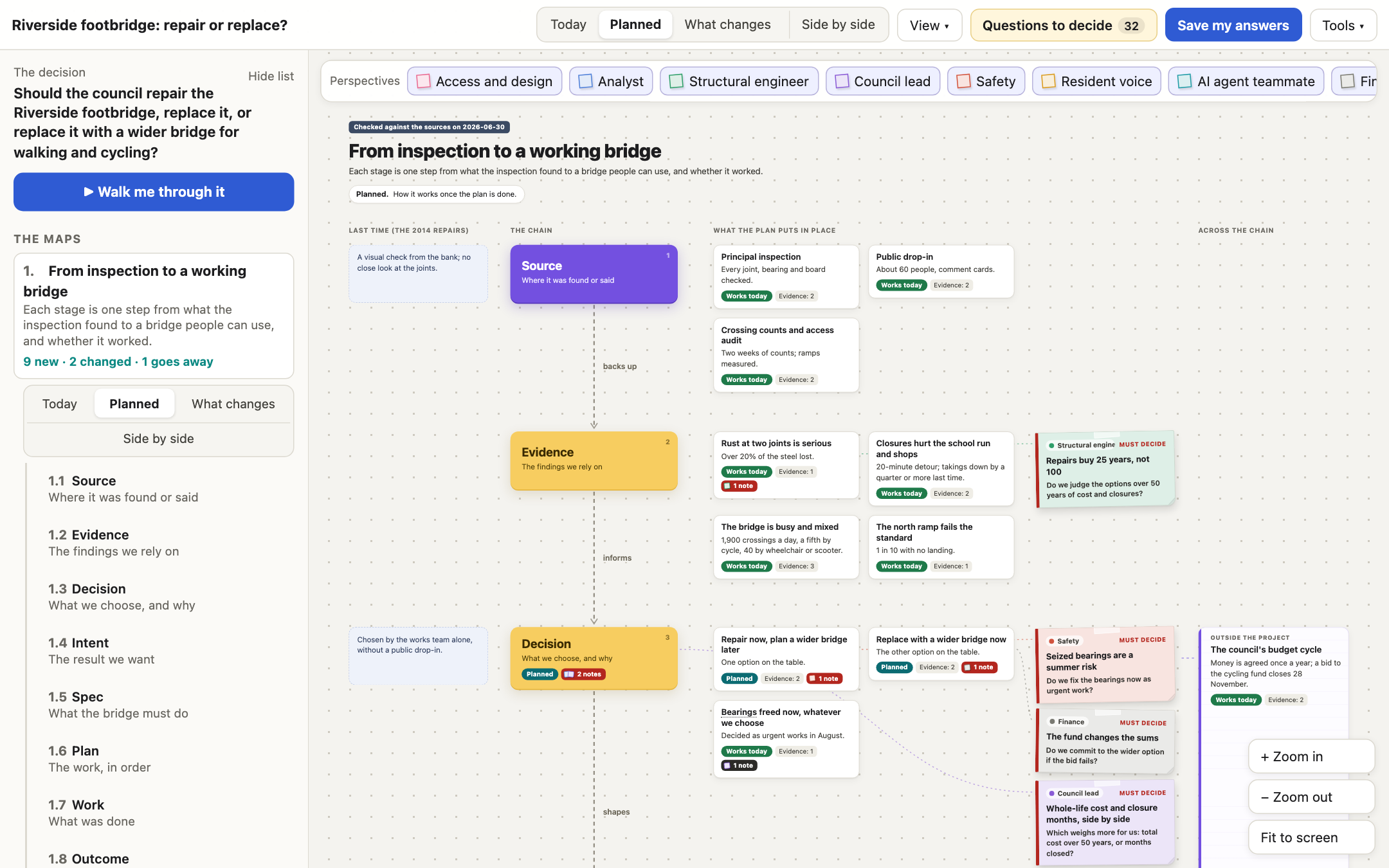Open the 1 note badge on Rust at two joints
Image resolution: width=1389 pixels, height=868 pixels.
(x=739, y=486)
